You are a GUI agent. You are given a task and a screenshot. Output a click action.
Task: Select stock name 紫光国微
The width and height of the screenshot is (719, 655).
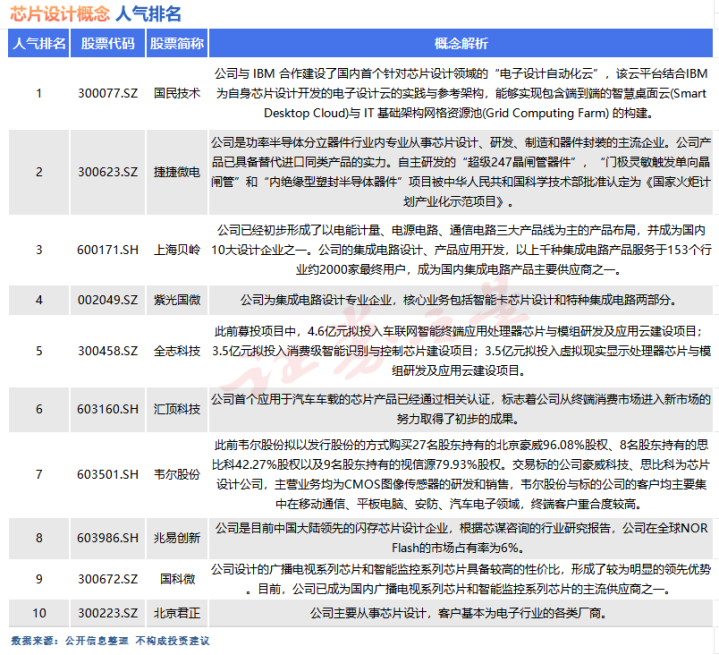pos(177,300)
